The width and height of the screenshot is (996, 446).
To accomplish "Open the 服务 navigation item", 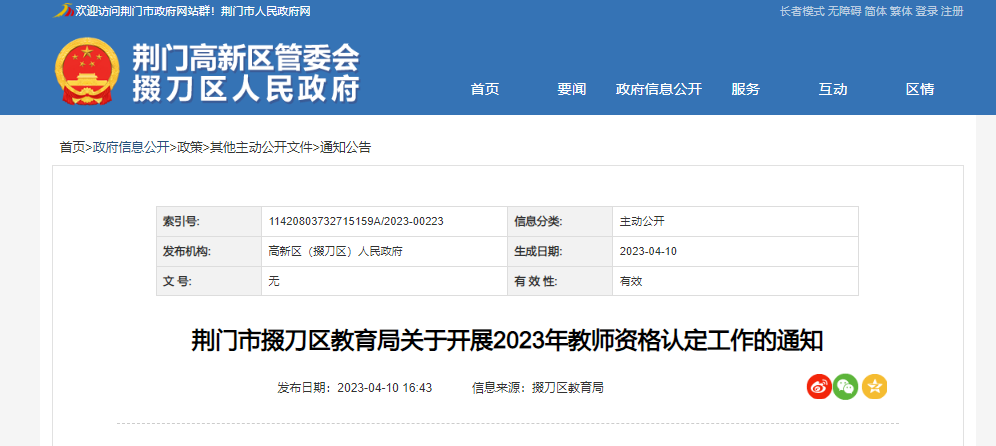I will pos(746,90).
